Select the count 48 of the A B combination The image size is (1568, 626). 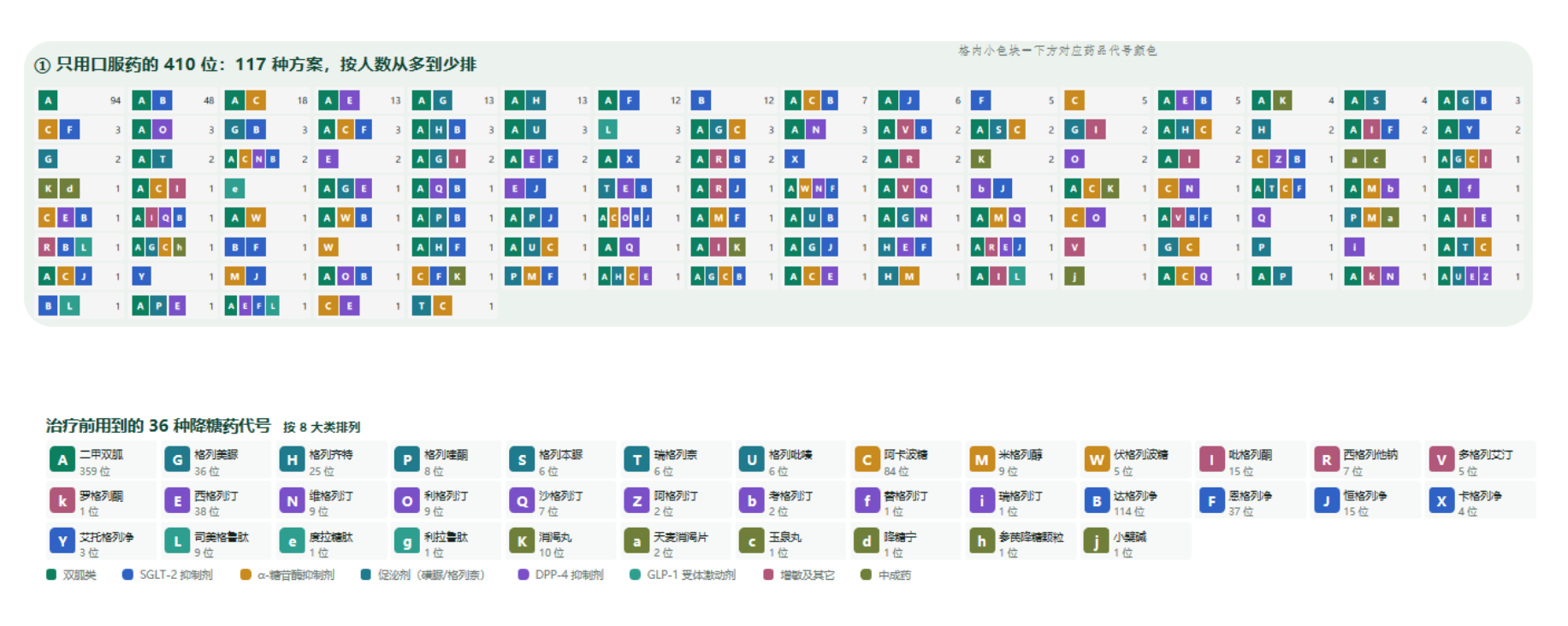[209, 101]
